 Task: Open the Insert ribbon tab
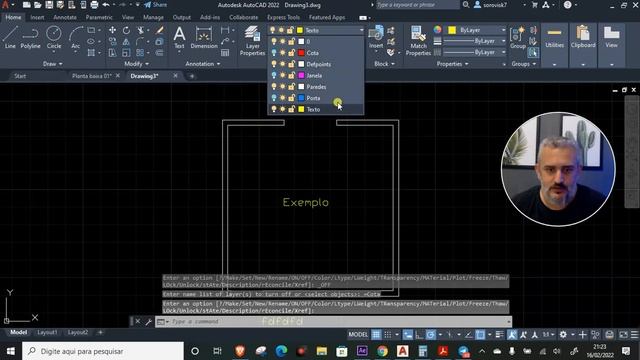(x=37, y=17)
